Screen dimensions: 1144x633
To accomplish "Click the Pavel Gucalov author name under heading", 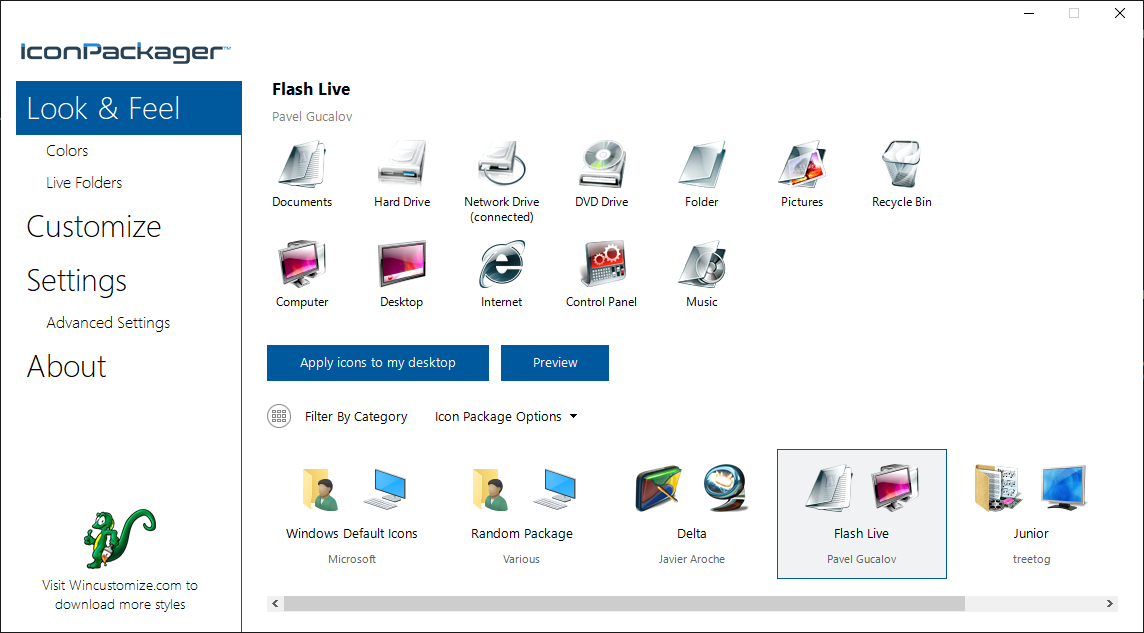I will pyautogui.click(x=312, y=117).
